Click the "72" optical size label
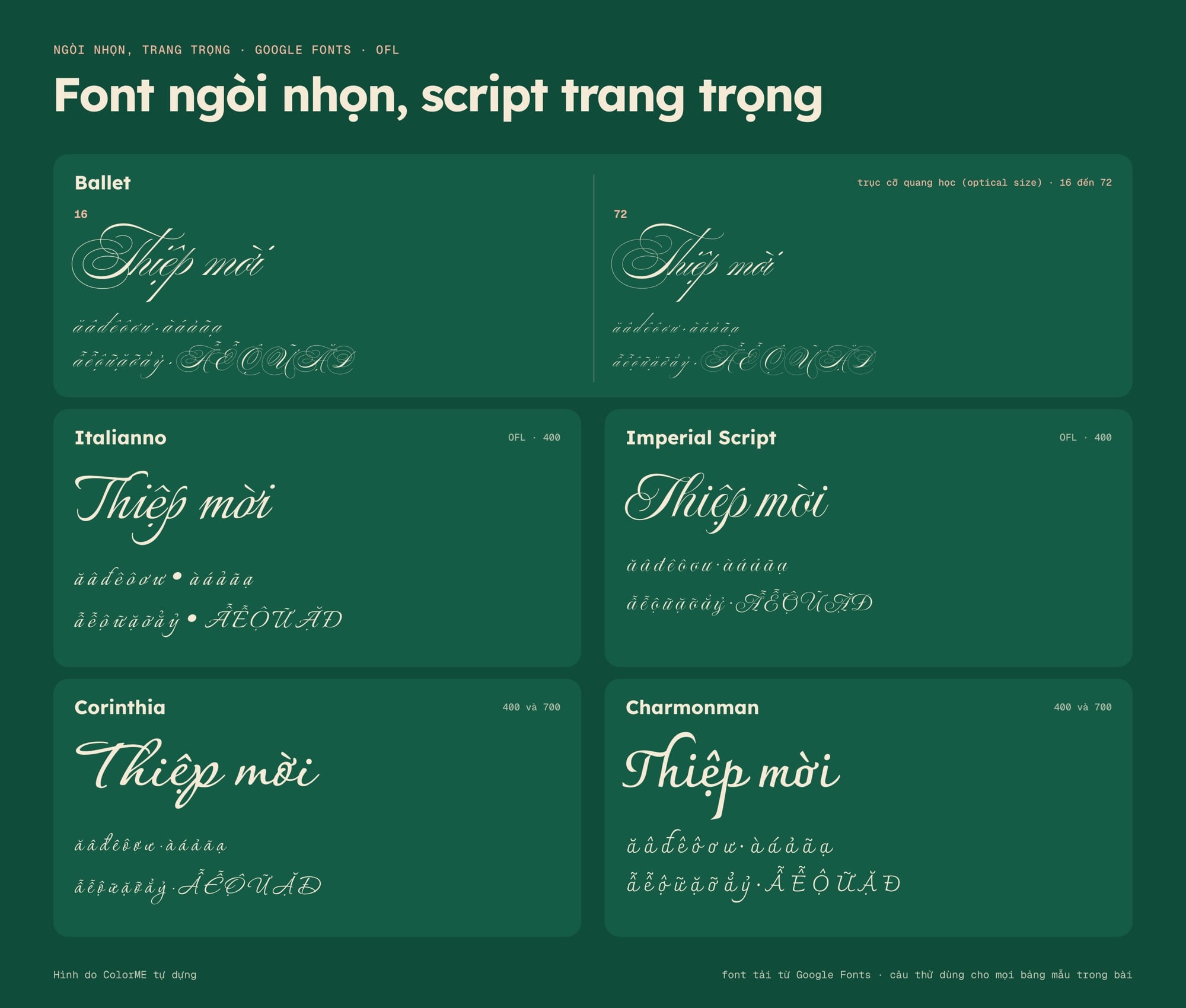The image size is (1186, 1008). click(x=620, y=214)
